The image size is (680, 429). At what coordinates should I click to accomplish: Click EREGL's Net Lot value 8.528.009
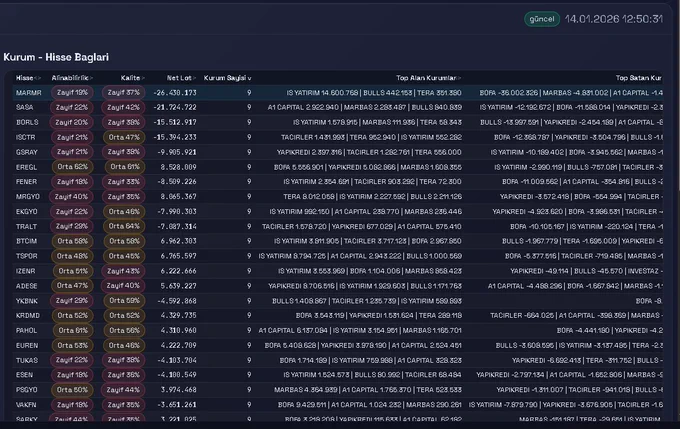click(x=178, y=167)
